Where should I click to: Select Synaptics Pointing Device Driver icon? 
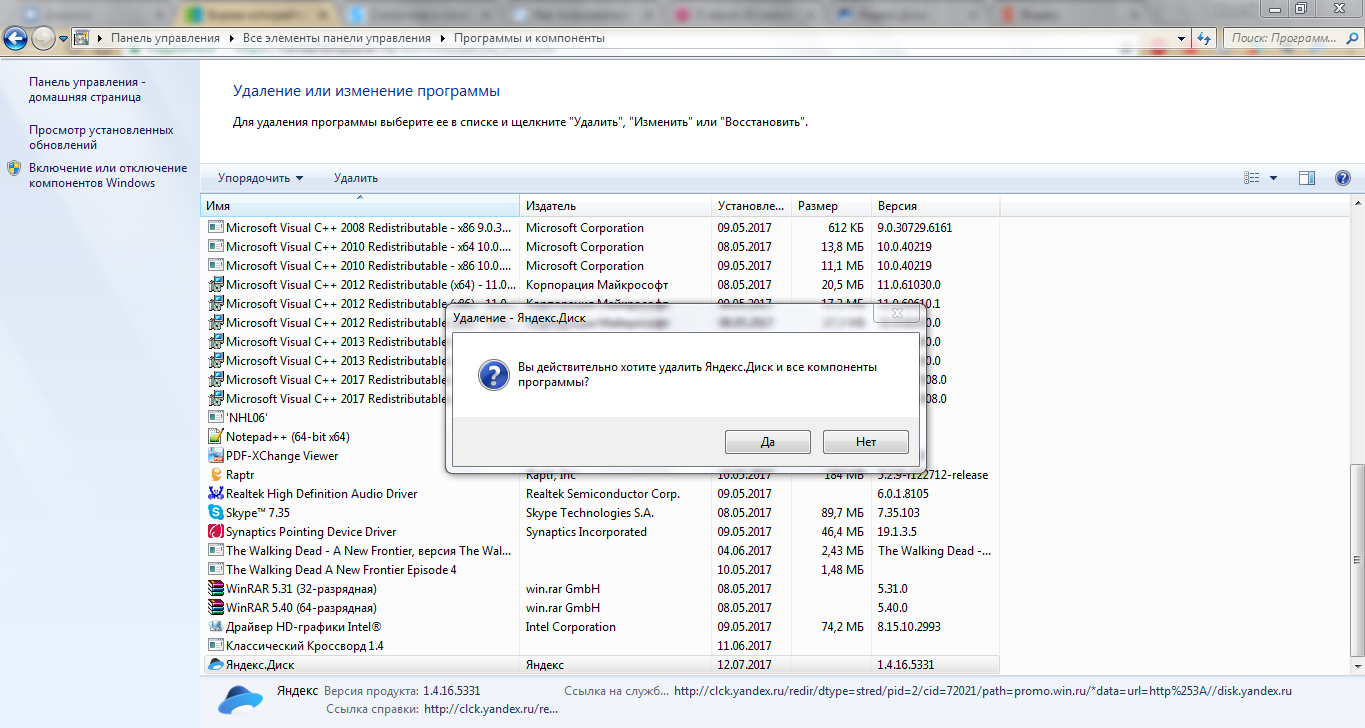(215, 531)
